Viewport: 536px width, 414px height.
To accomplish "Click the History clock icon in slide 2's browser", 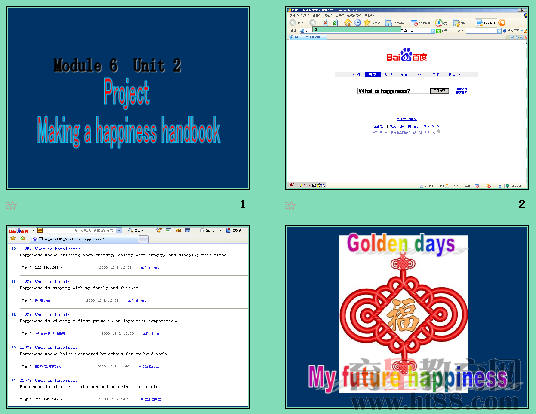I will pos(357,23).
